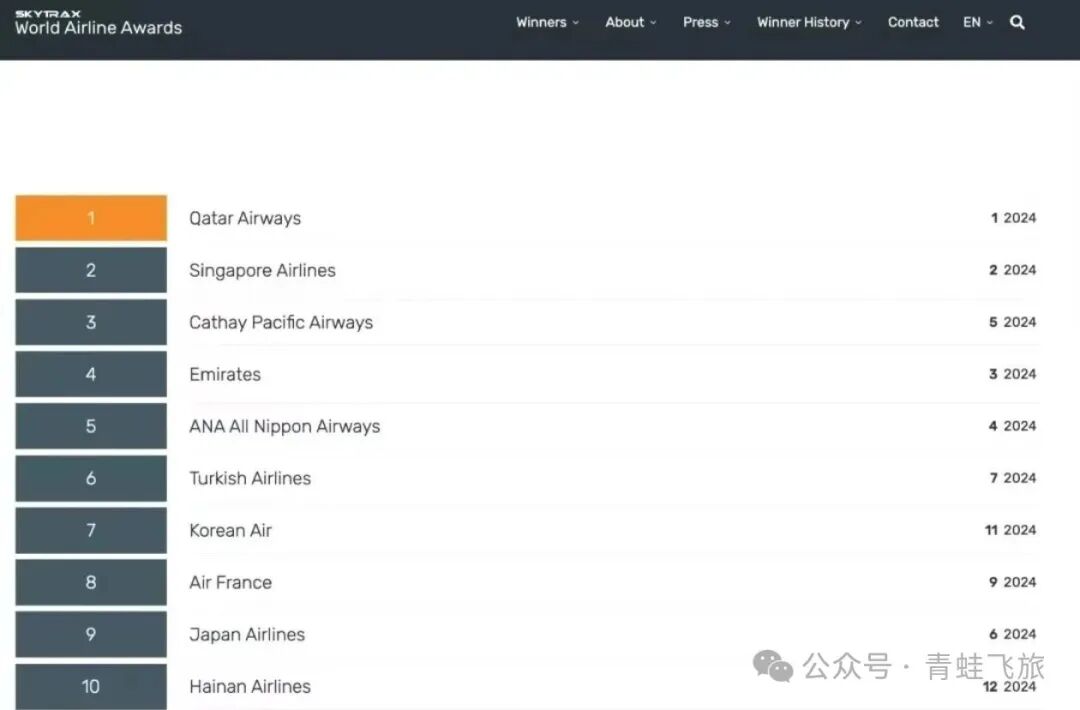Click Cathay Pacific's 2024 rank value
Image resolution: width=1080 pixels, height=710 pixels.
(1012, 322)
